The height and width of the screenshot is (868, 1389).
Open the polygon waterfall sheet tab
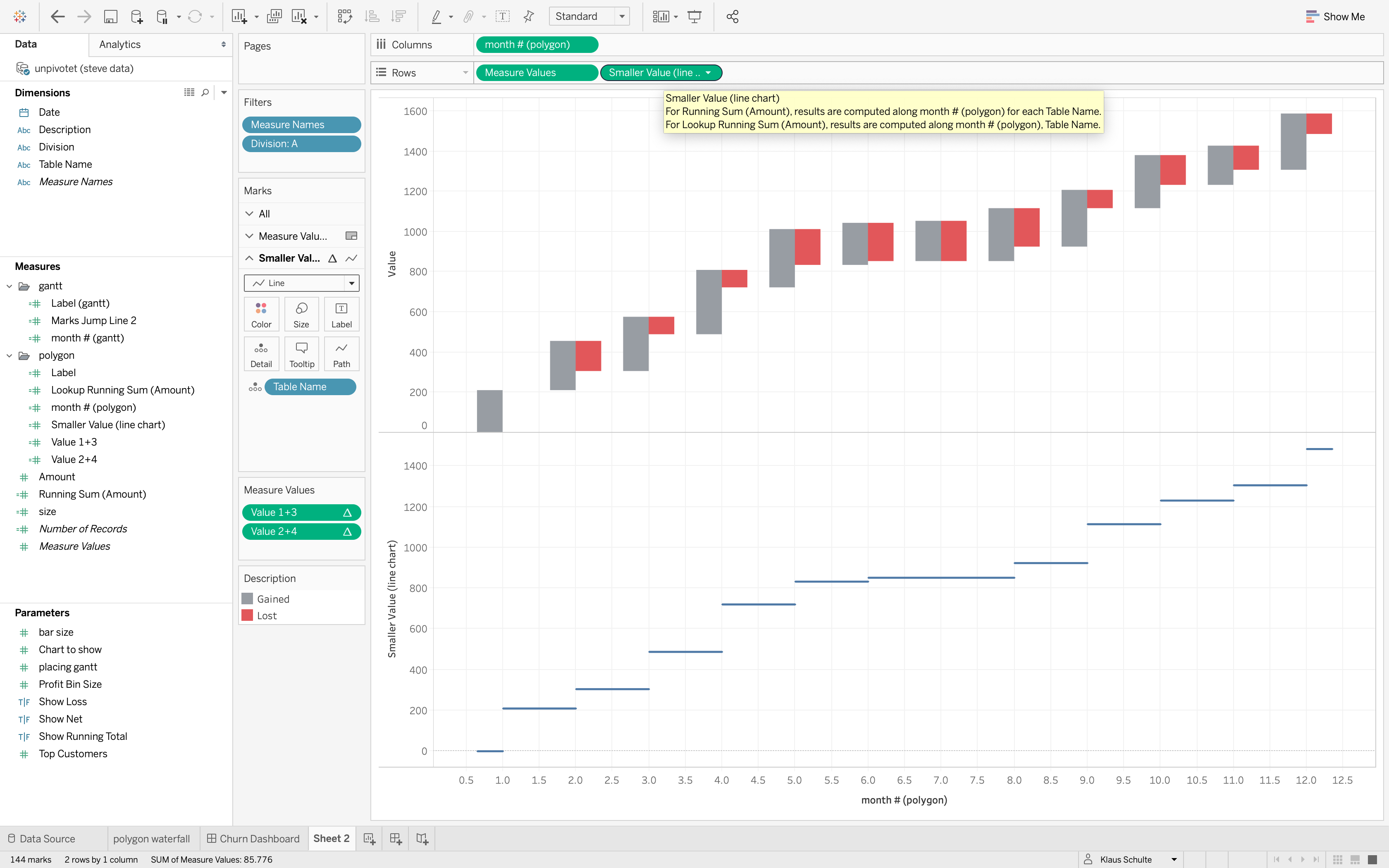point(152,839)
